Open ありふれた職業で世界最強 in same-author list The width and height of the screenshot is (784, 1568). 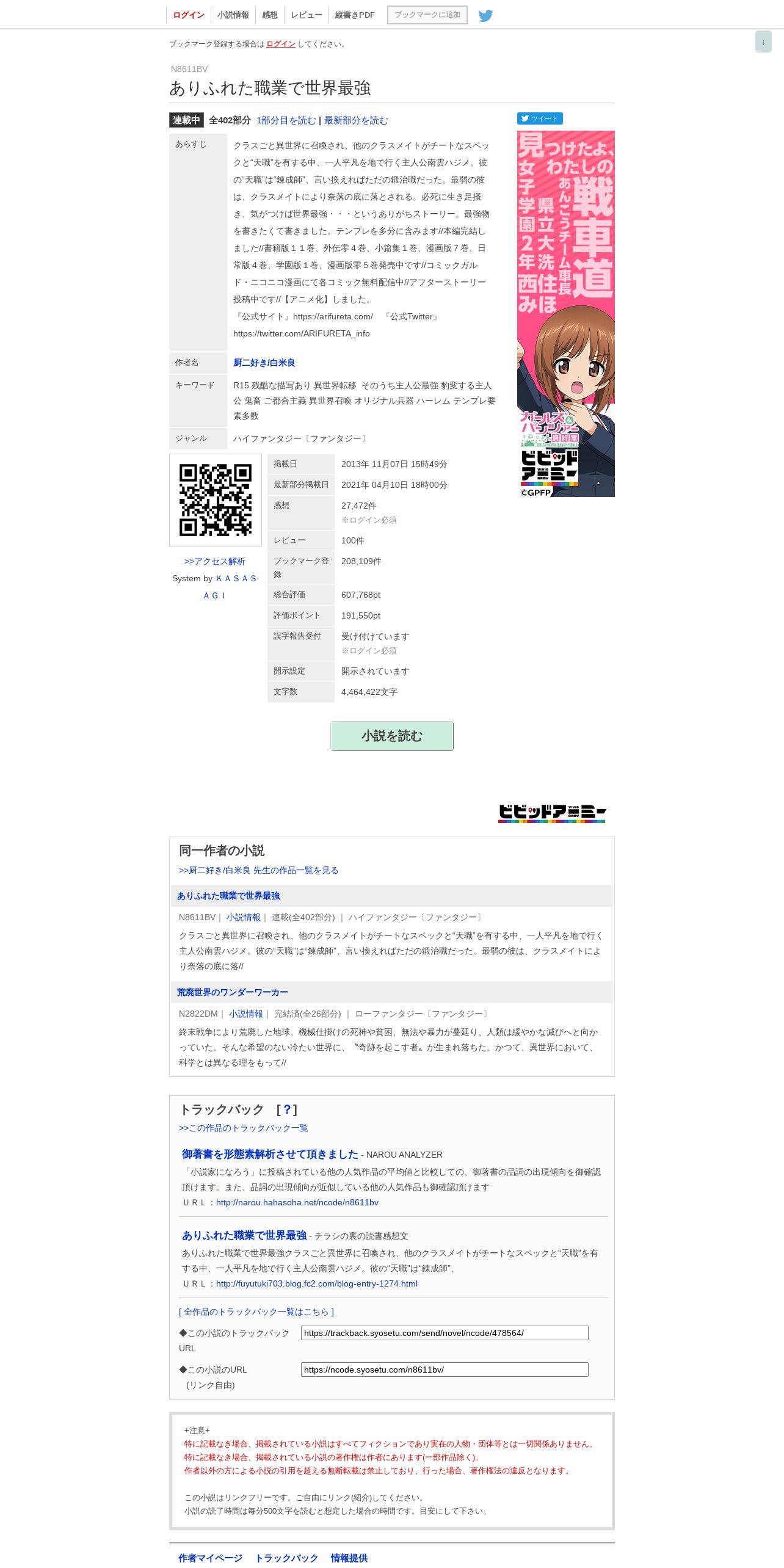(228, 896)
